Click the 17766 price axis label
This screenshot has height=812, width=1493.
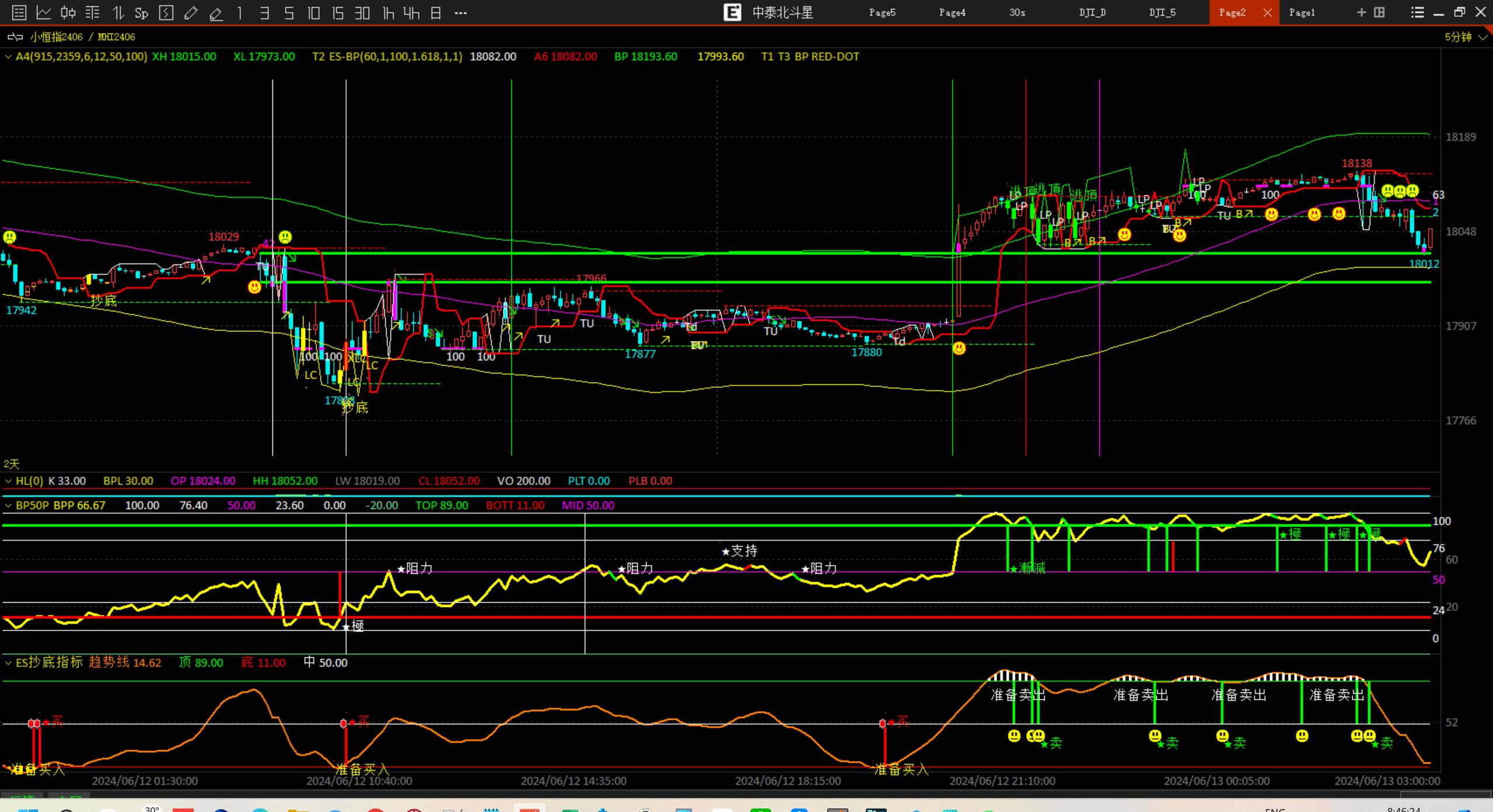pyautogui.click(x=1461, y=421)
